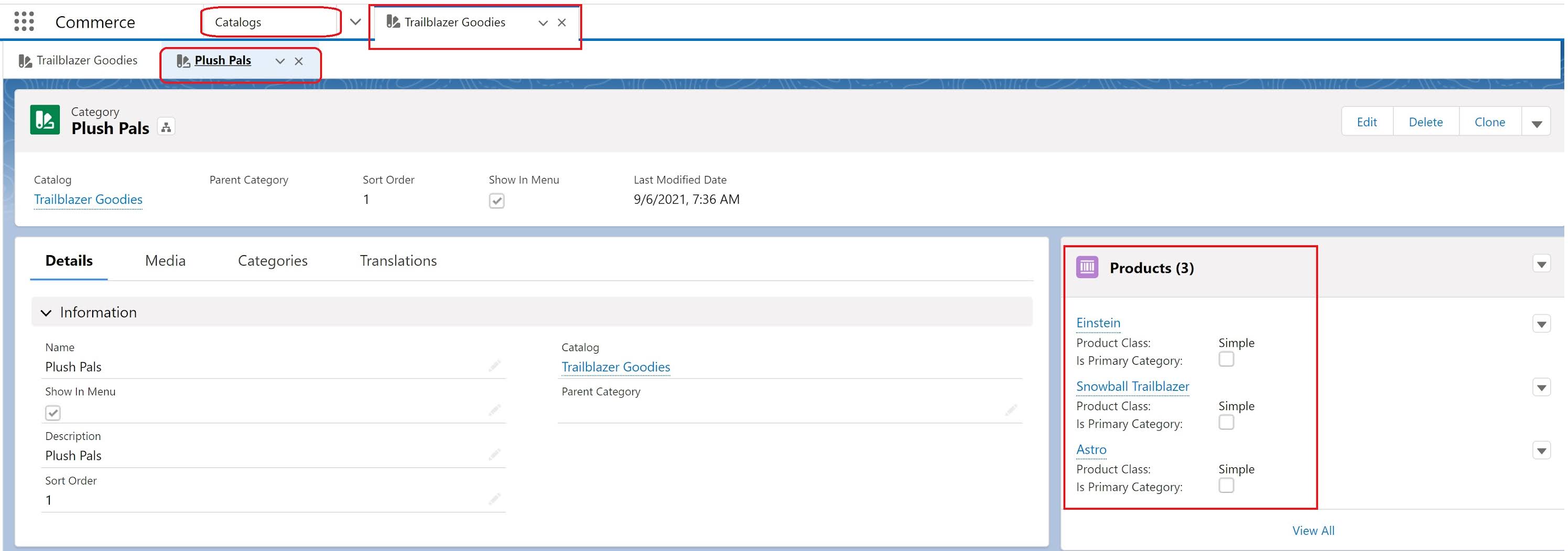1568x551 pixels.
Task: Click the Delete button
Action: pos(1425,122)
